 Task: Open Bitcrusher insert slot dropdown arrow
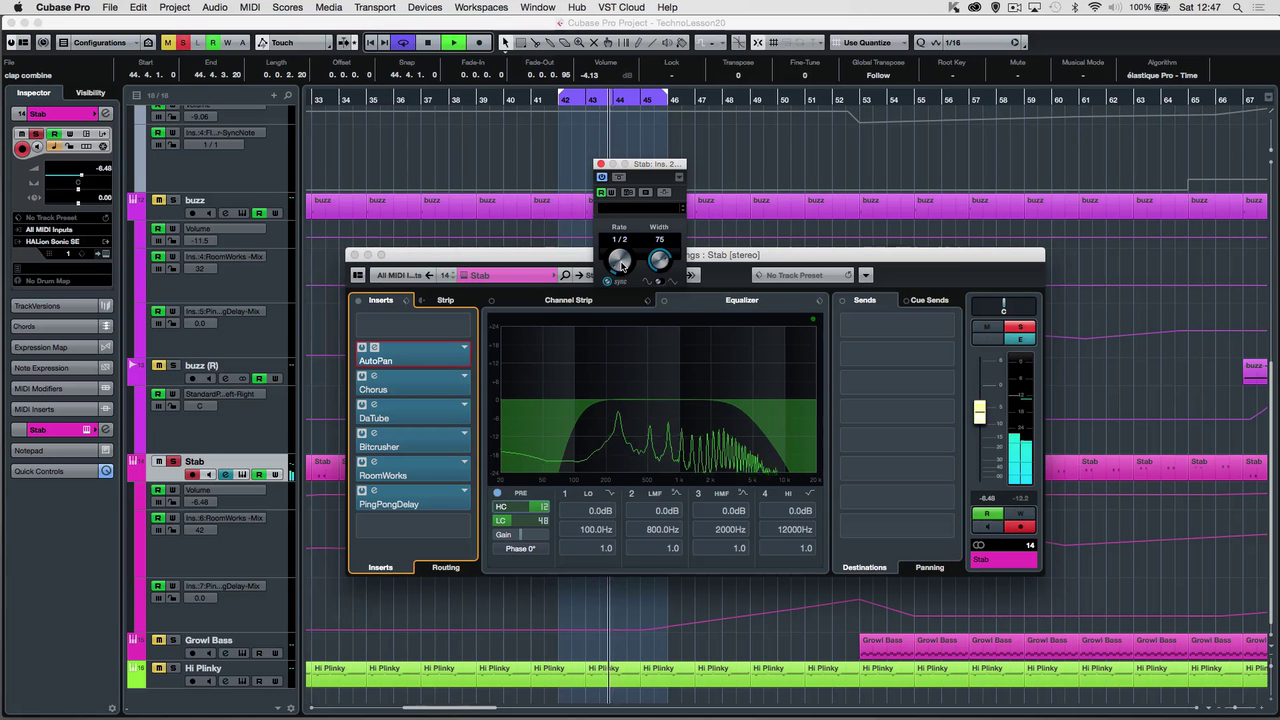coord(464,433)
